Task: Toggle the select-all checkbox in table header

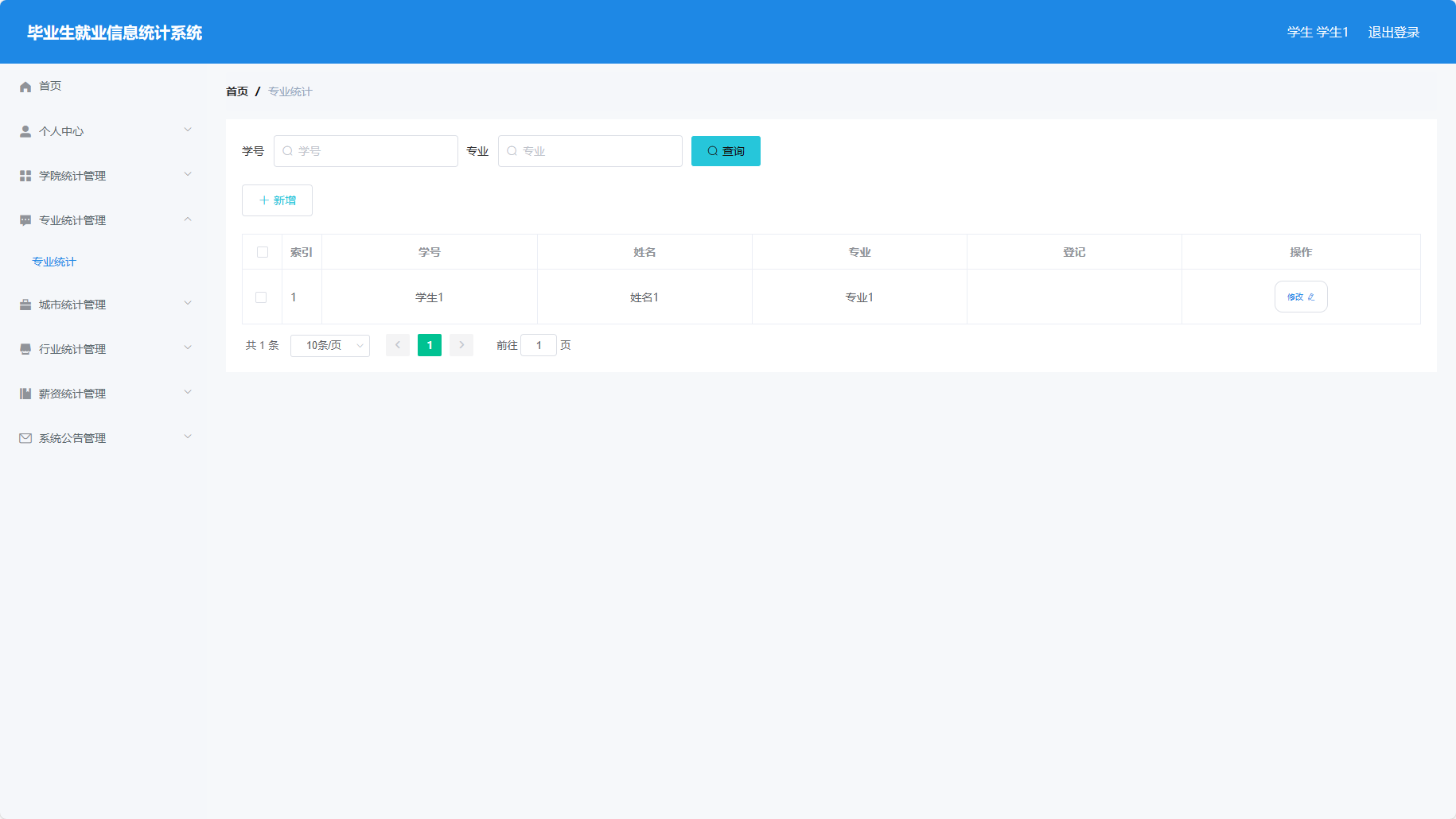Action: tap(263, 252)
